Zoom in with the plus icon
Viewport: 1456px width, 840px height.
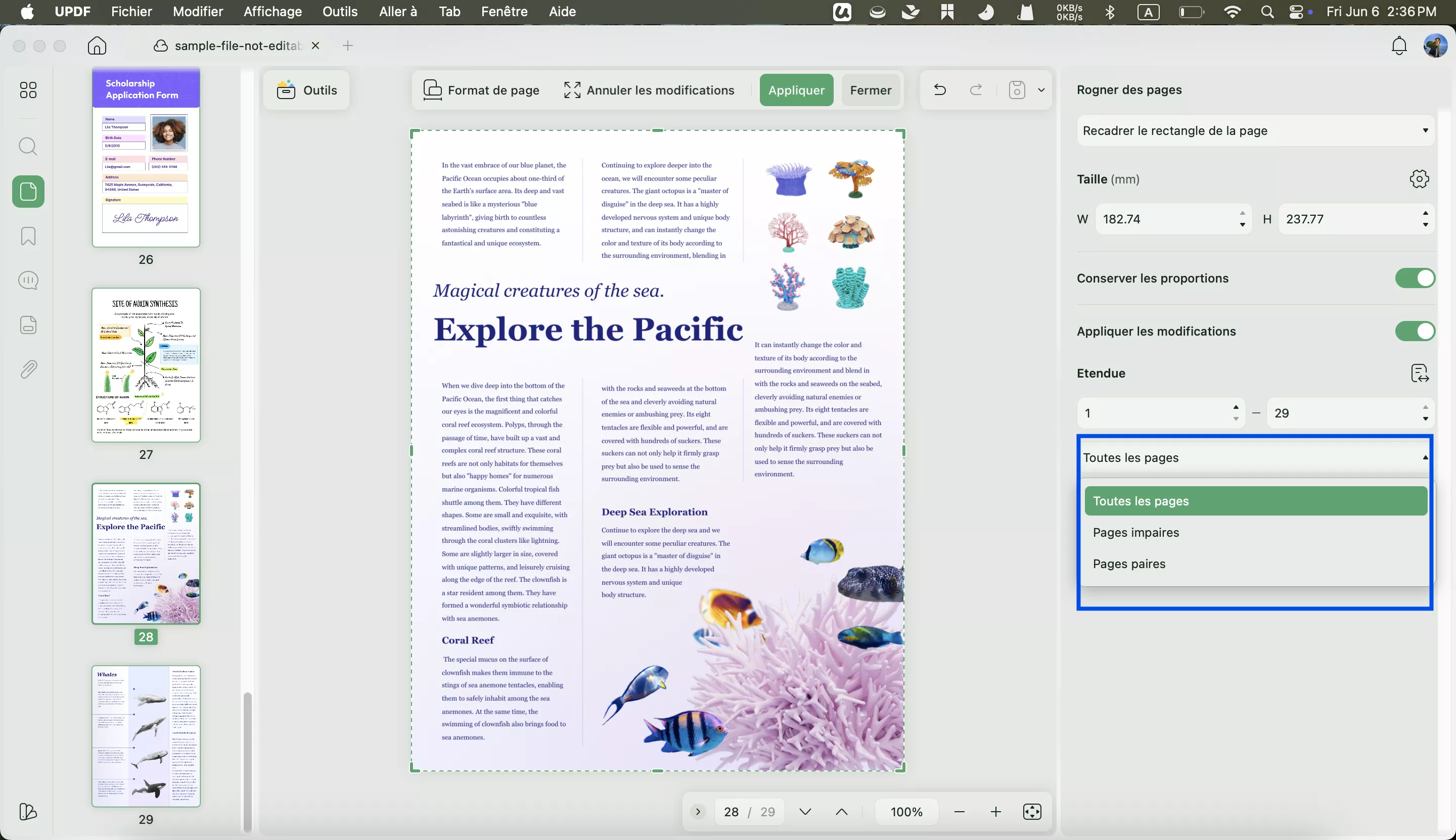point(995,812)
